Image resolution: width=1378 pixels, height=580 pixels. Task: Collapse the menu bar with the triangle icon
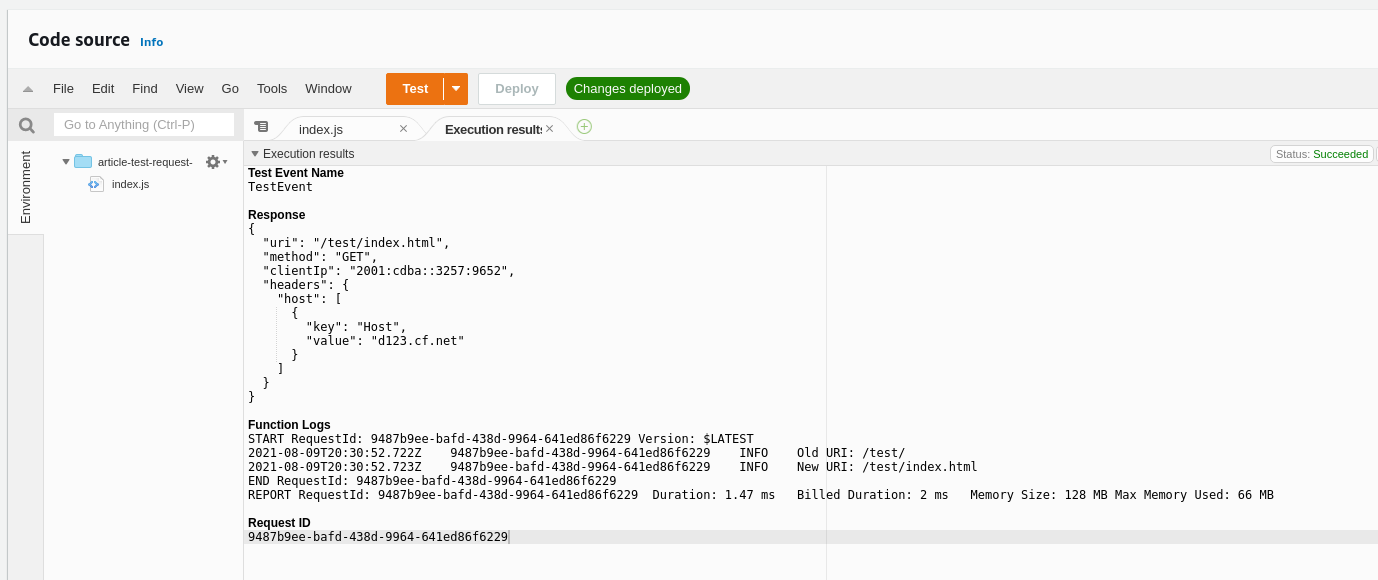pos(28,88)
